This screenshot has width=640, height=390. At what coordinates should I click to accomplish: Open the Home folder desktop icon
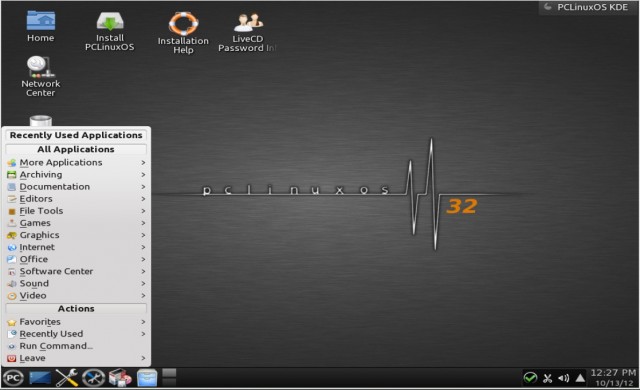(40, 26)
